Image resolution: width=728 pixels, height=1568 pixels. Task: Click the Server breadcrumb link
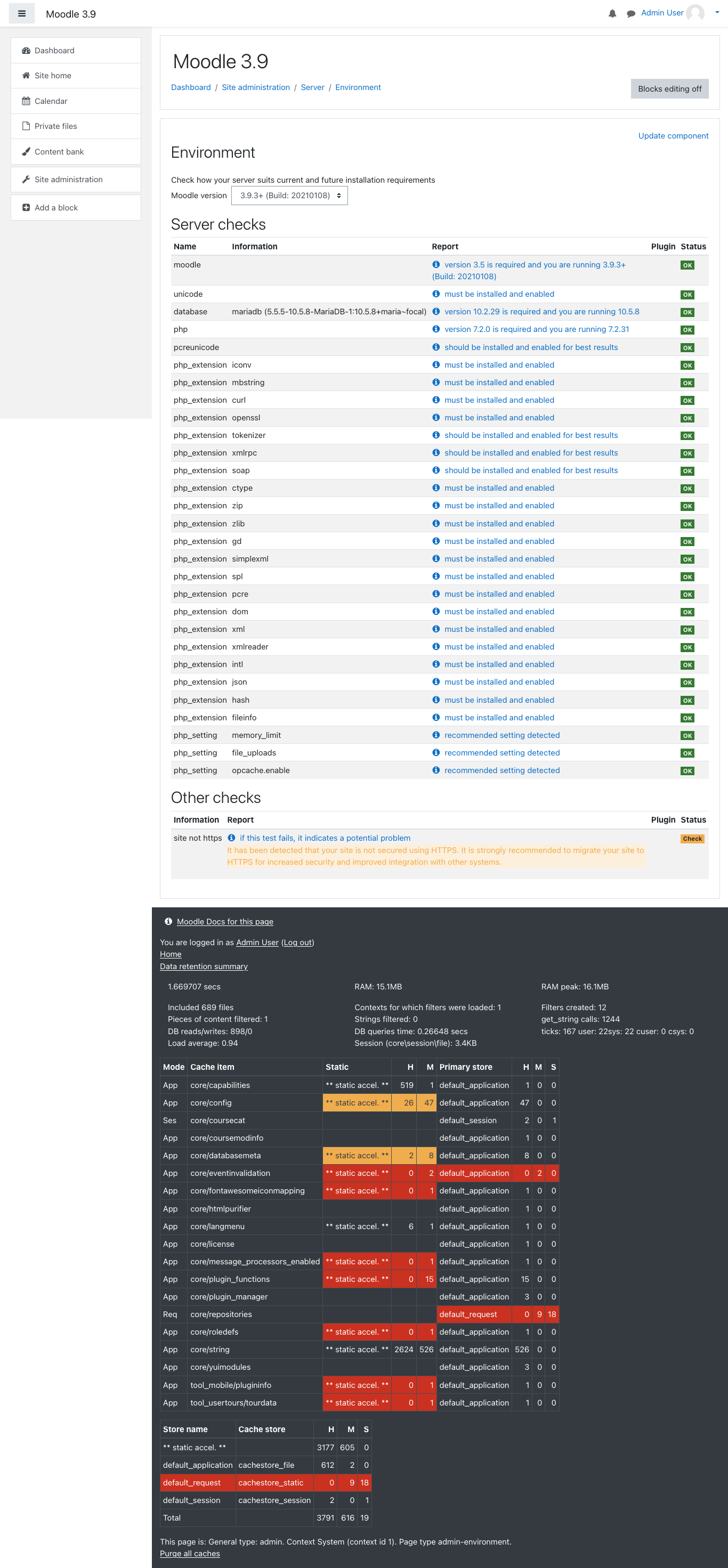[312, 87]
